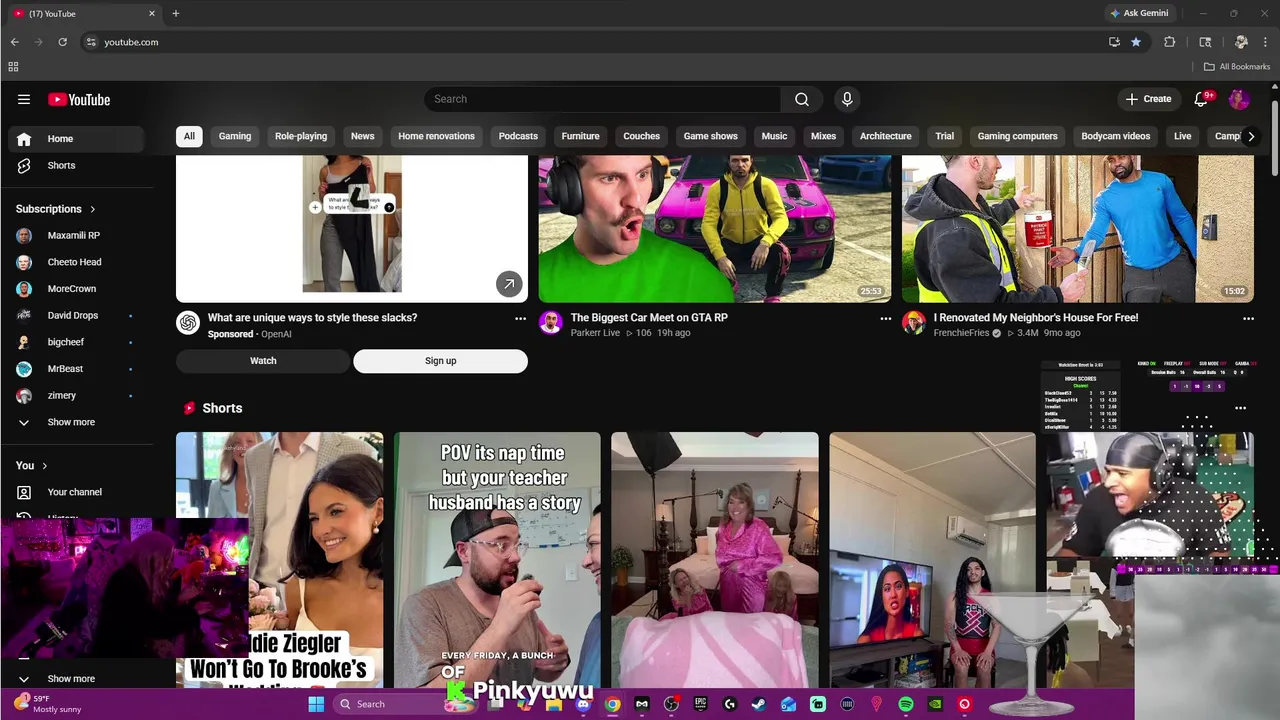Open the Maxamili RP subscription
The image size is (1280, 720).
(x=75, y=236)
